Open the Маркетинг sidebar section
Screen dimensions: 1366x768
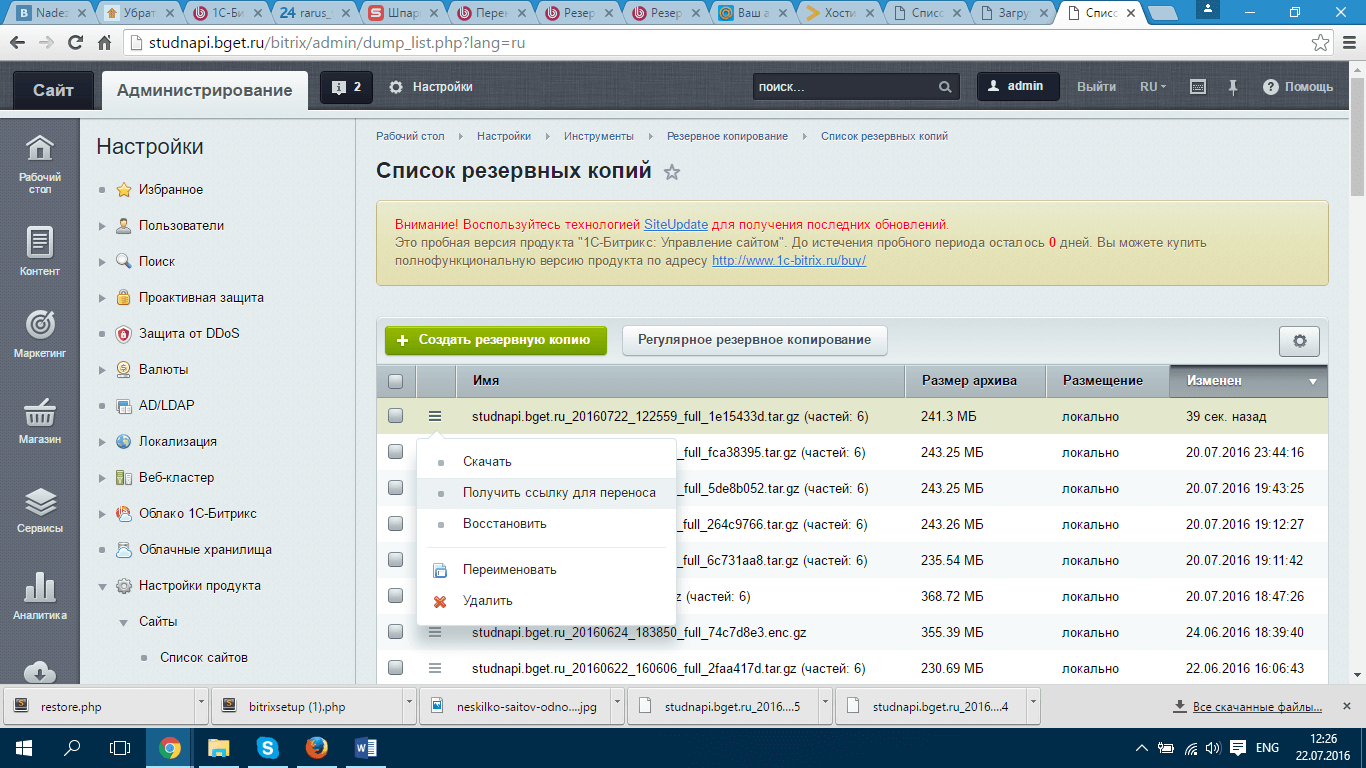coord(40,333)
